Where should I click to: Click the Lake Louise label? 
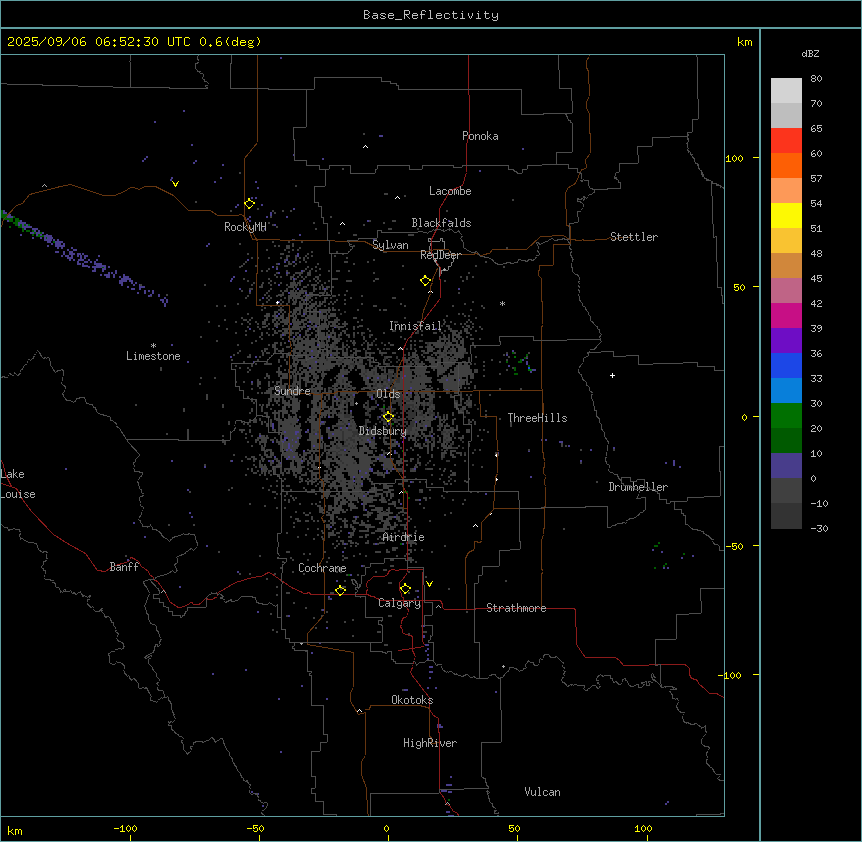tap(18, 484)
